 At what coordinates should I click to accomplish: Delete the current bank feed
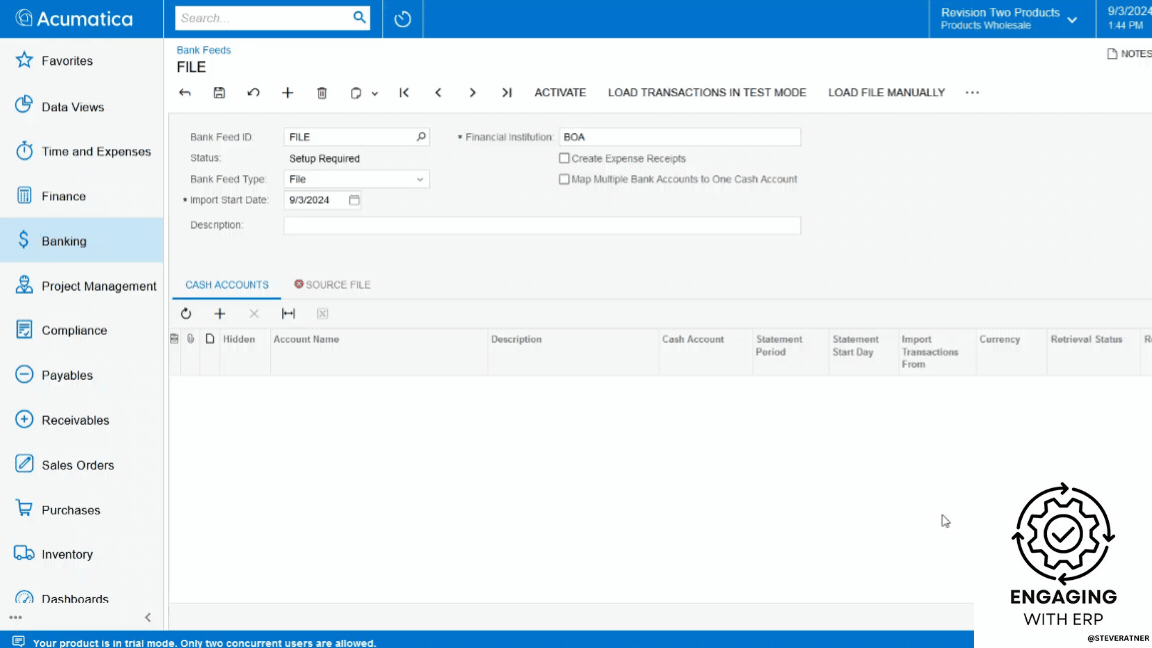tap(321, 92)
